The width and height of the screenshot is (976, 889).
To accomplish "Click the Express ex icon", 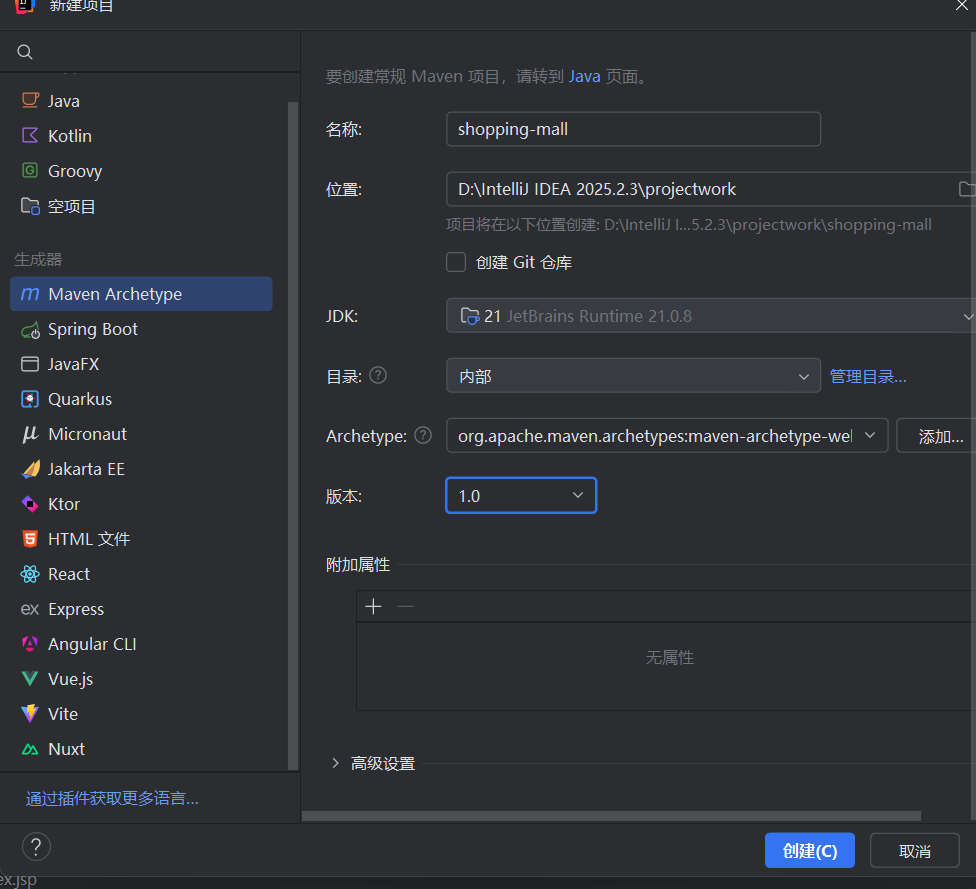I will (30, 609).
